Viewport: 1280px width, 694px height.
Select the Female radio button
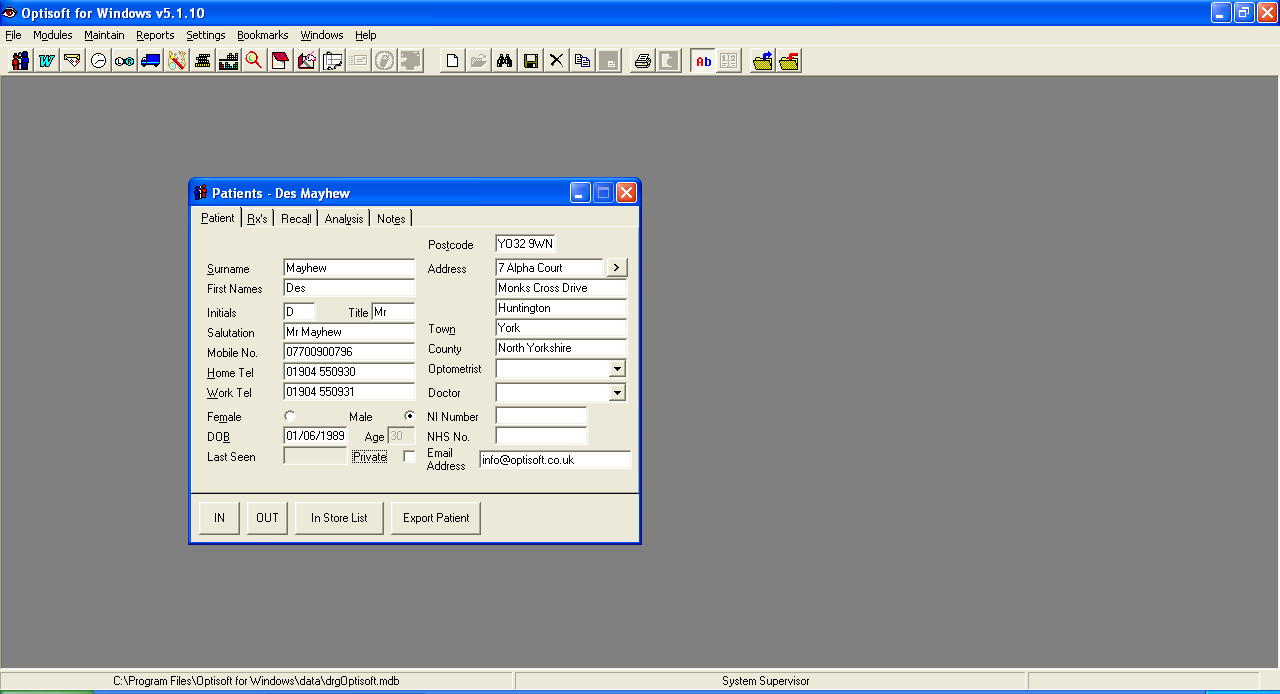point(290,416)
